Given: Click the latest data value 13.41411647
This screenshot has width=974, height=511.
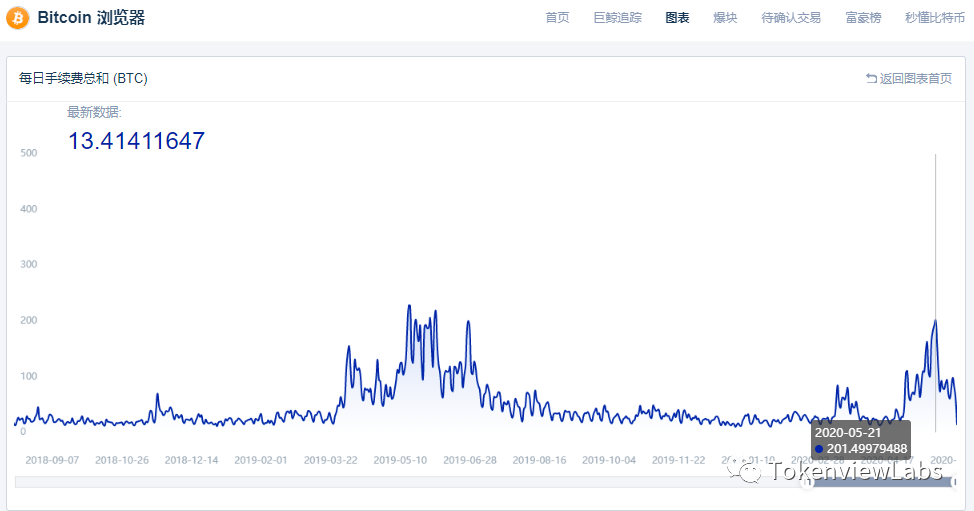Looking at the screenshot, I should pos(136,141).
